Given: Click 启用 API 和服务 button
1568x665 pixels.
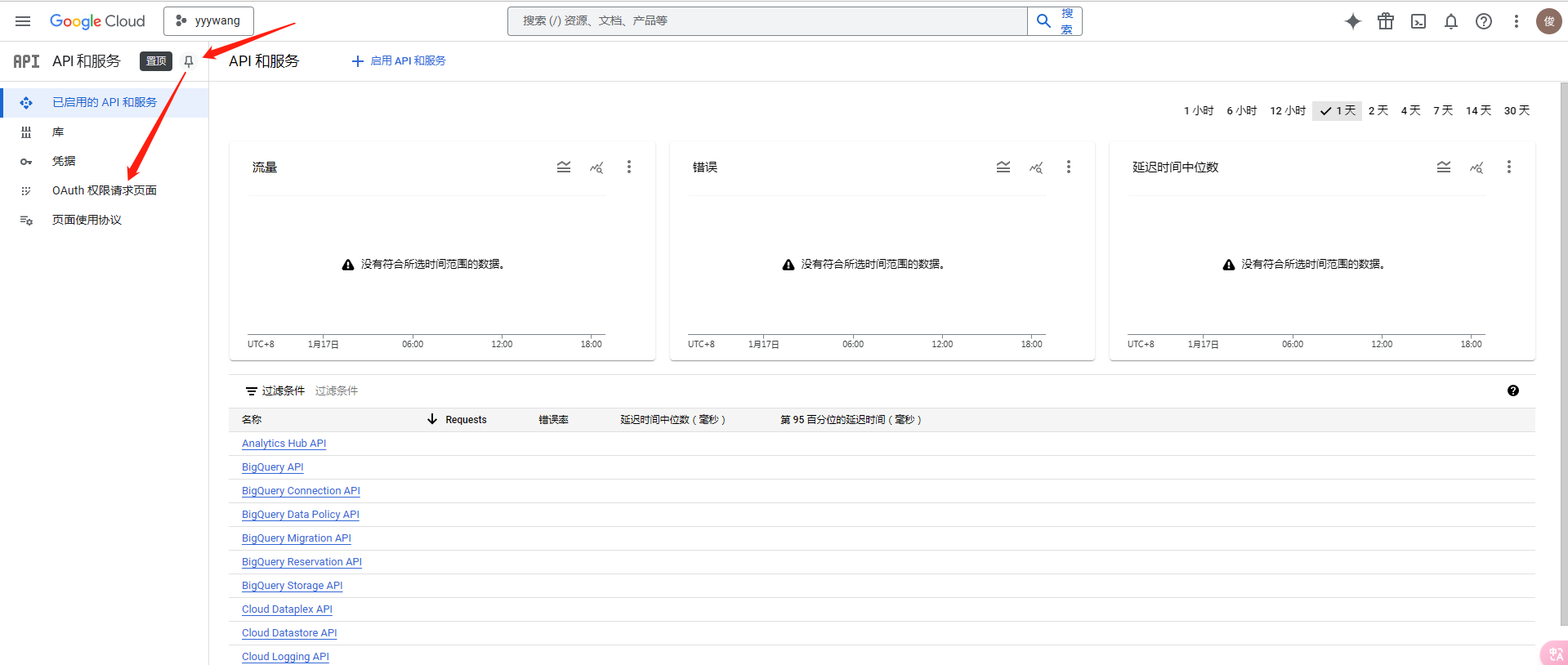Looking at the screenshot, I should point(399,61).
